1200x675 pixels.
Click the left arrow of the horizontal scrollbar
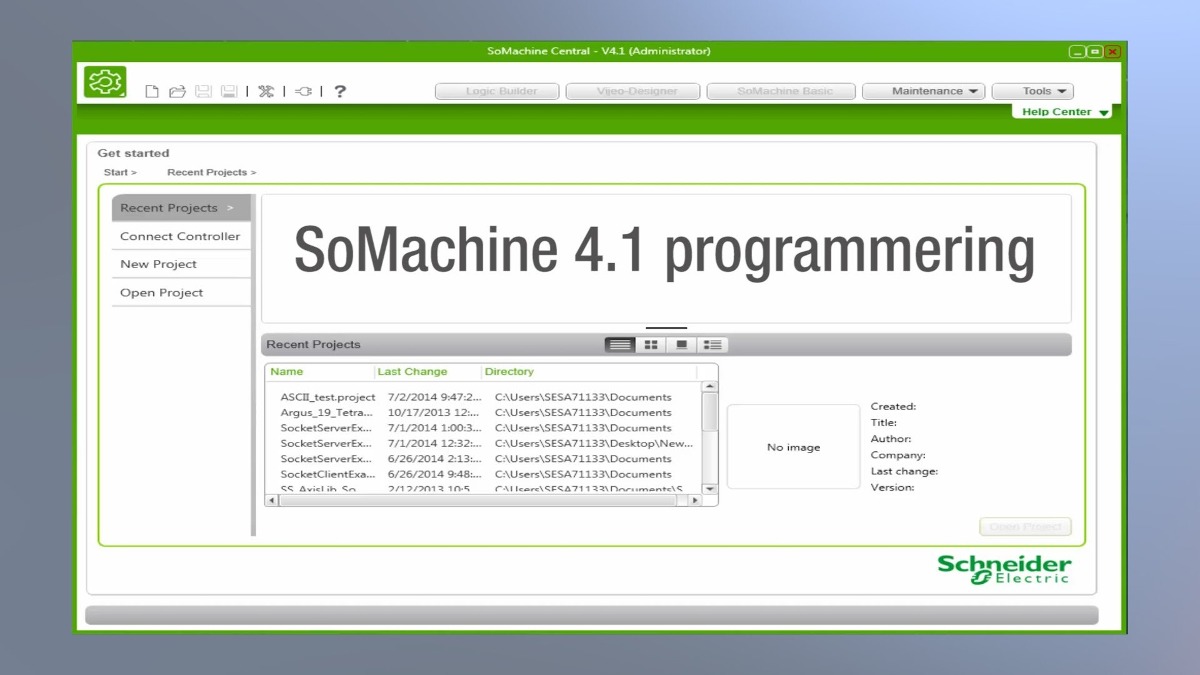[273, 500]
